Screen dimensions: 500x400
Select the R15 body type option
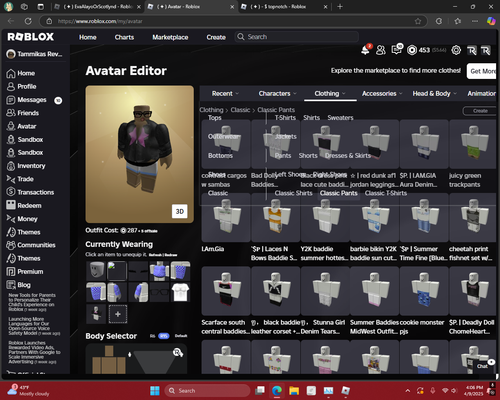point(164,336)
